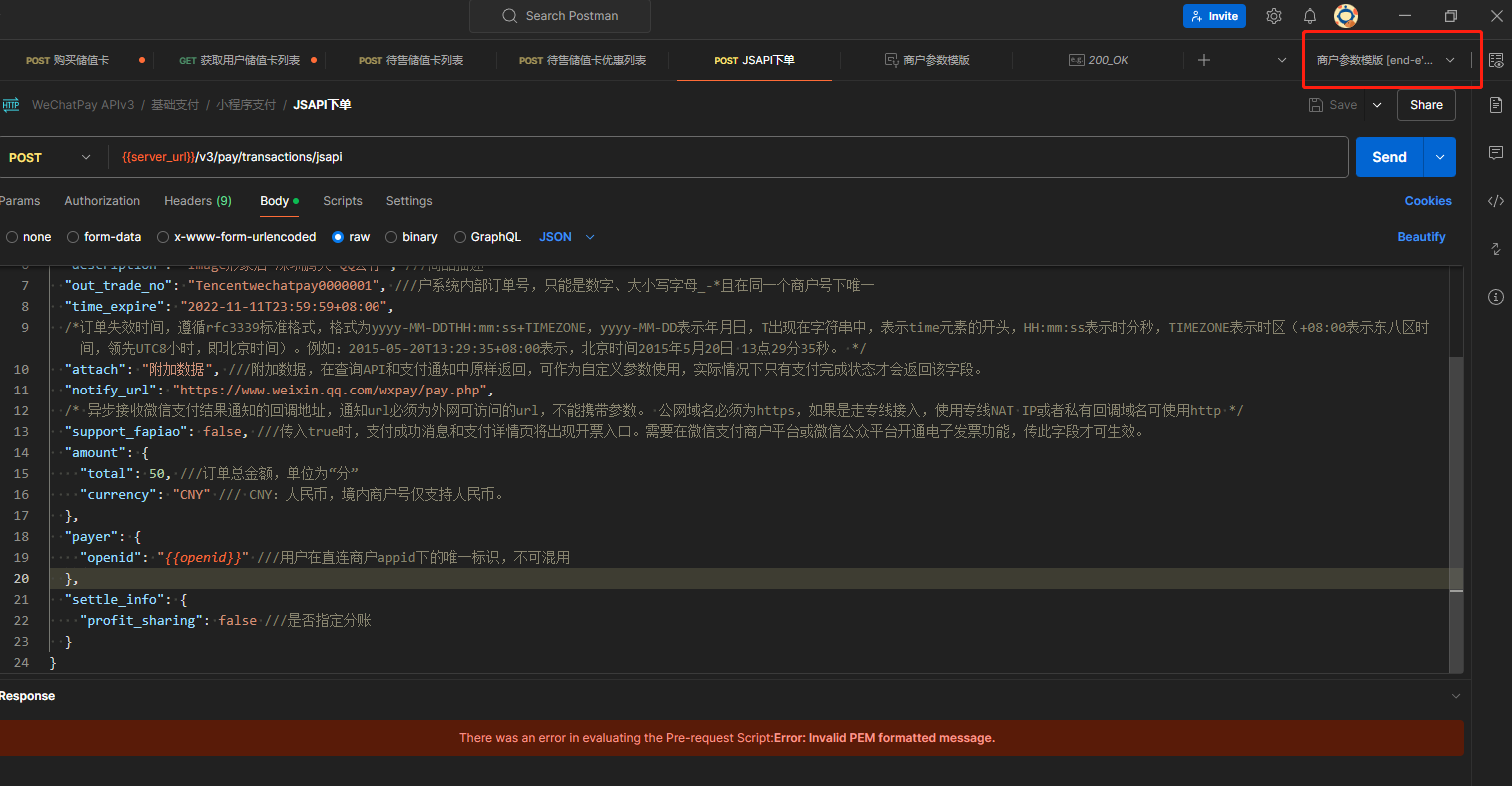Click the Save button
The height and width of the screenshot is (786, 1512).
(1333, 105)
